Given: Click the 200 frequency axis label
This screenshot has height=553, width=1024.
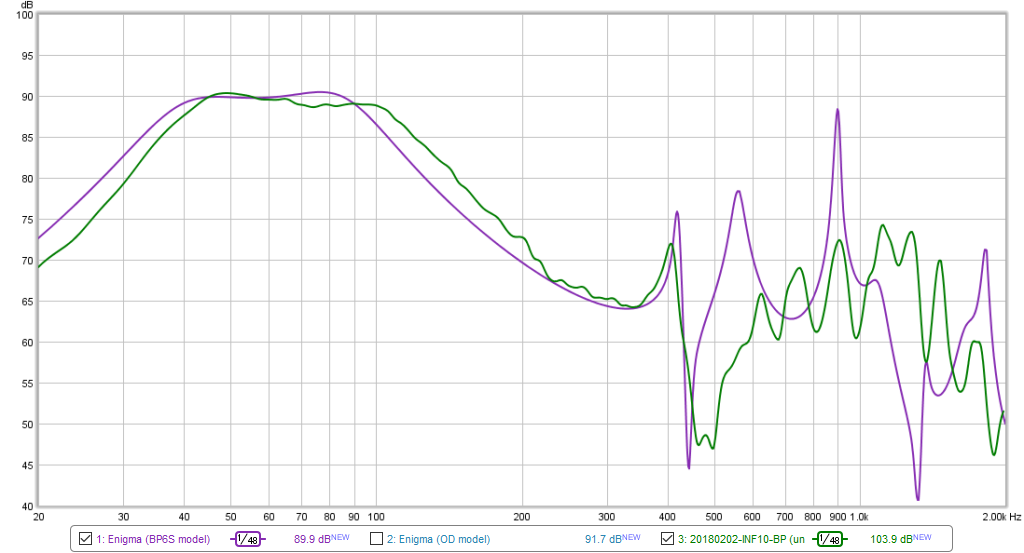Looking at the screenshot, I should tap(522, 517).
